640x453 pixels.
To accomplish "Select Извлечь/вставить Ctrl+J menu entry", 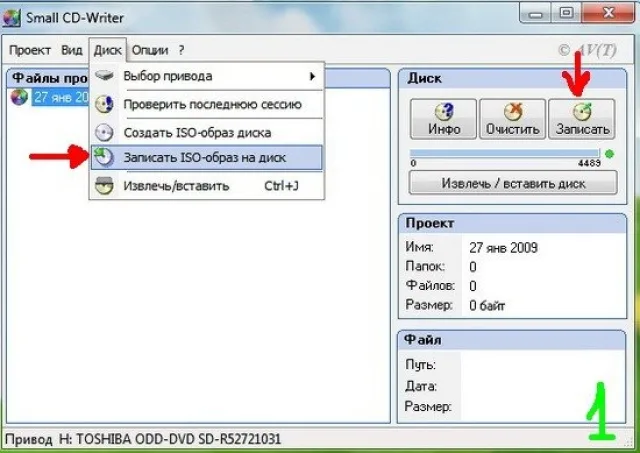I will click(207, 186).
